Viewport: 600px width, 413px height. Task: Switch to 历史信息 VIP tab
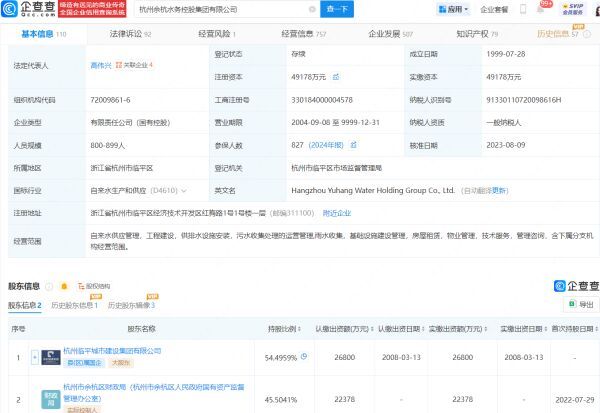coord(558,34)
